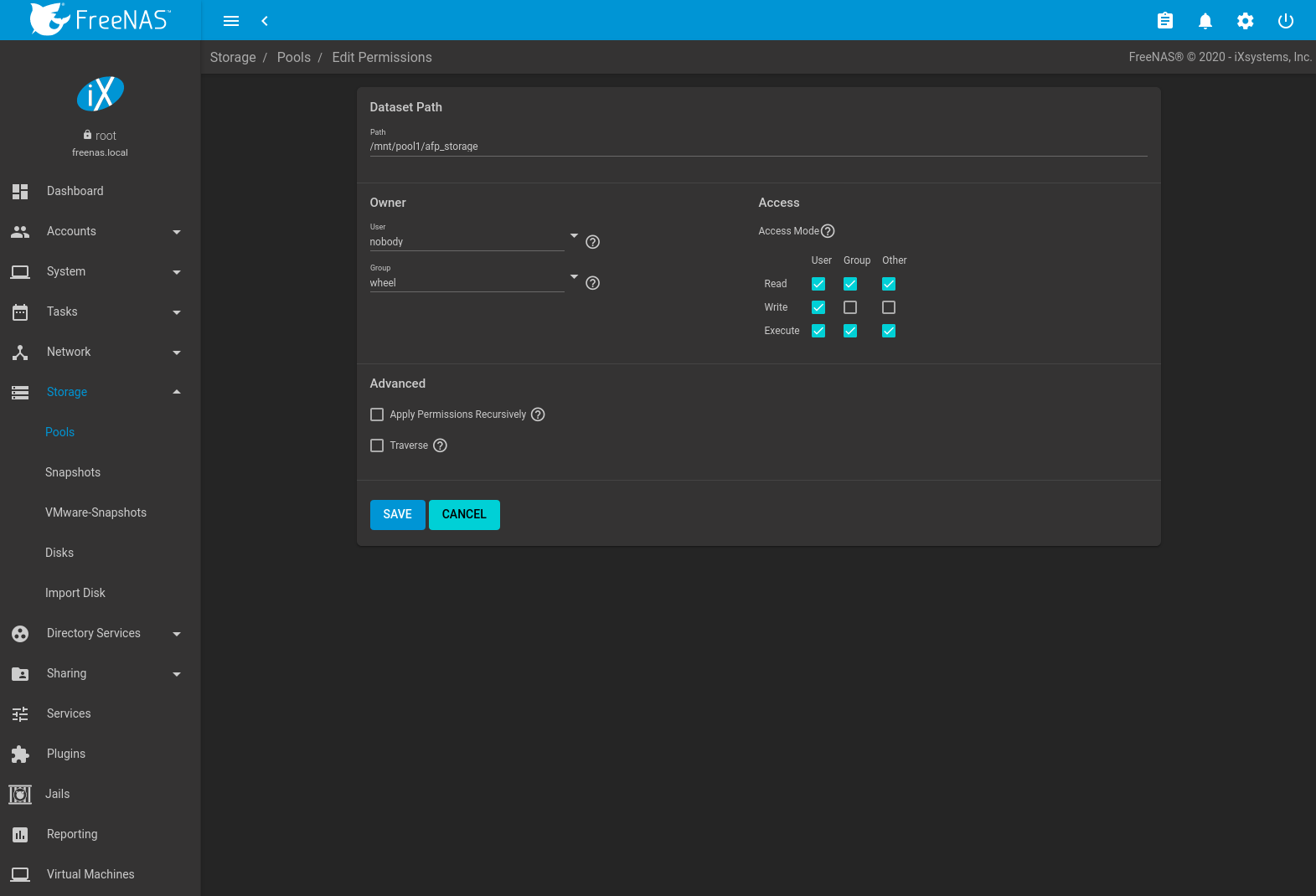Screen dimensions: 1316x896
Task: Click the SAVE button
Action: pyautogui.click(x=397, y=514)
